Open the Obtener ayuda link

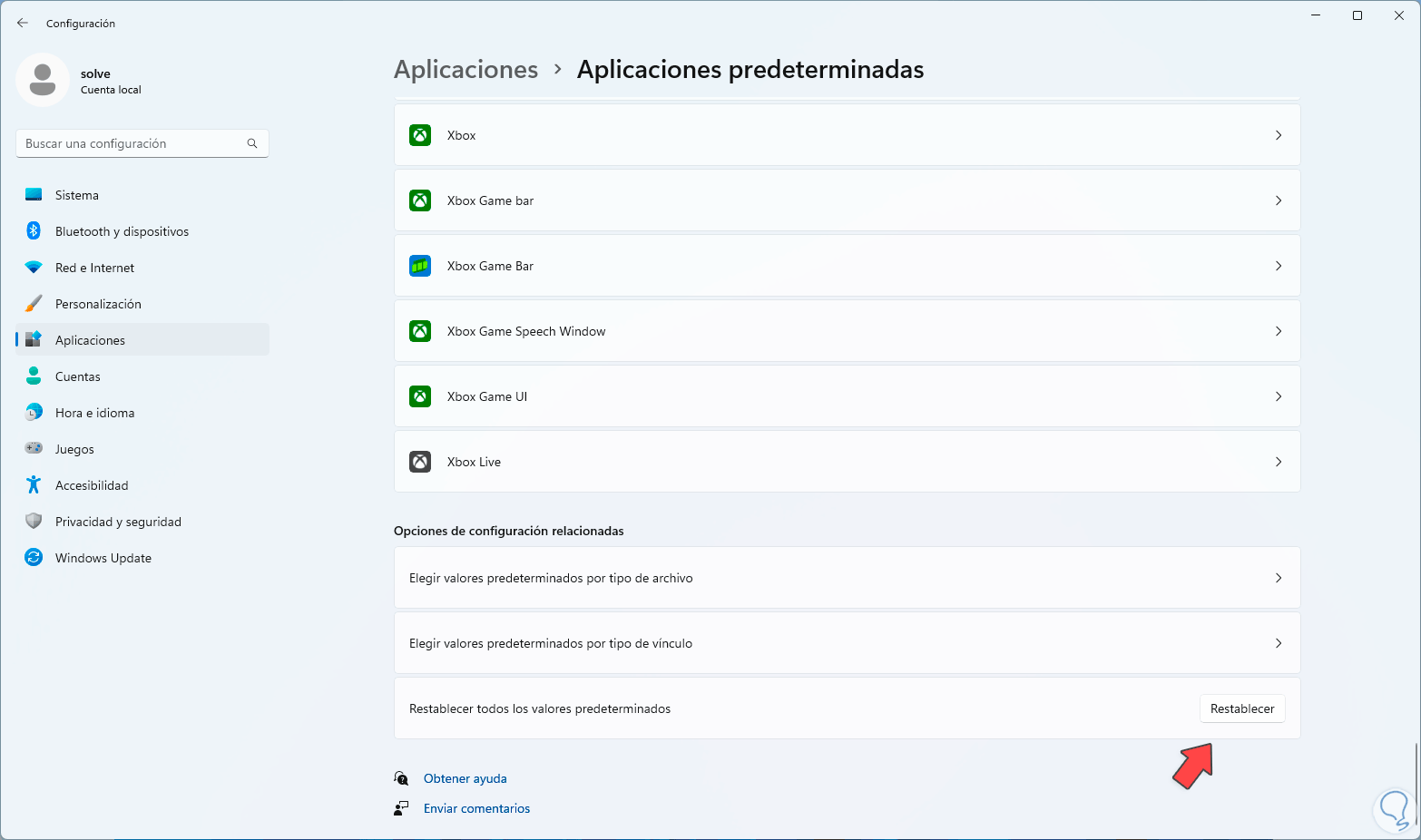465,778
